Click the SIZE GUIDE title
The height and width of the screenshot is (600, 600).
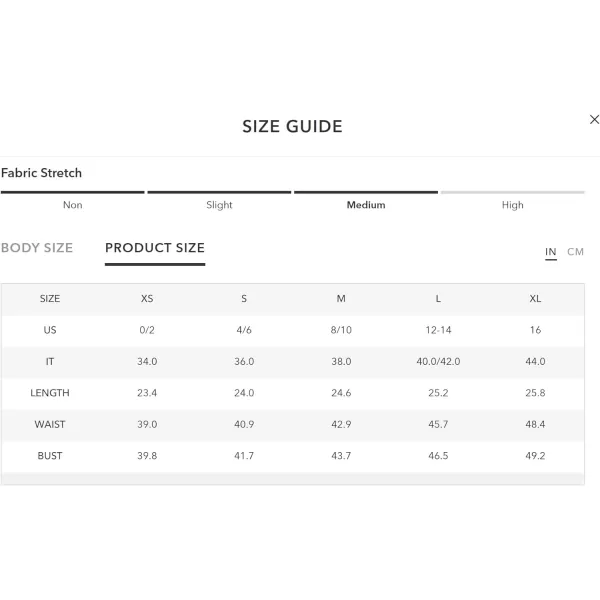[x=292, y=127]
